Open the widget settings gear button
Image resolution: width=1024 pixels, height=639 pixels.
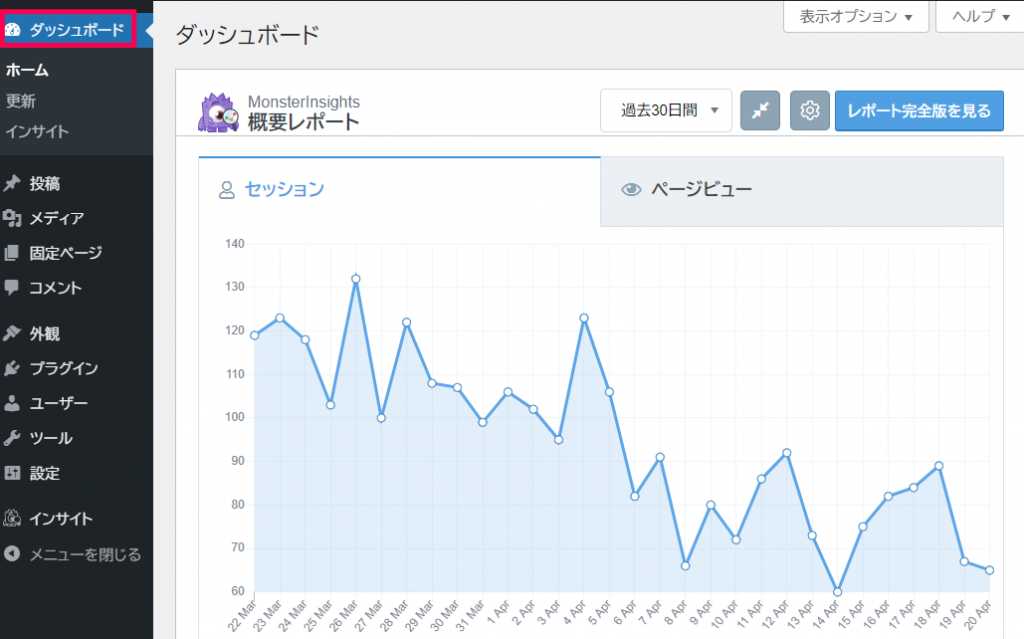810,110
